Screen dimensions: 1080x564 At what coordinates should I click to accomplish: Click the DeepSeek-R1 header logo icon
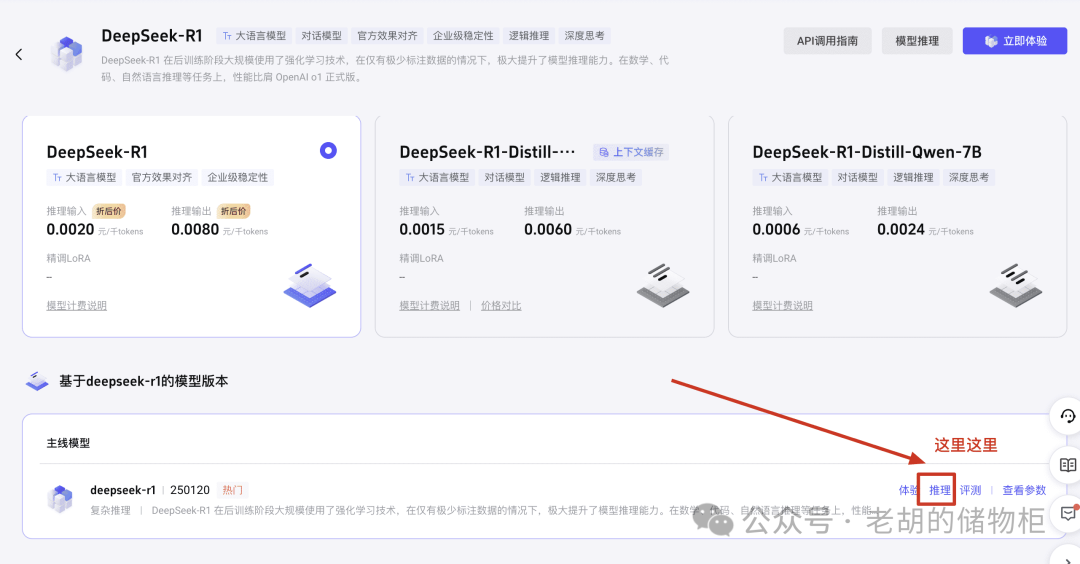pyautogui.click(x=66, y=54)
